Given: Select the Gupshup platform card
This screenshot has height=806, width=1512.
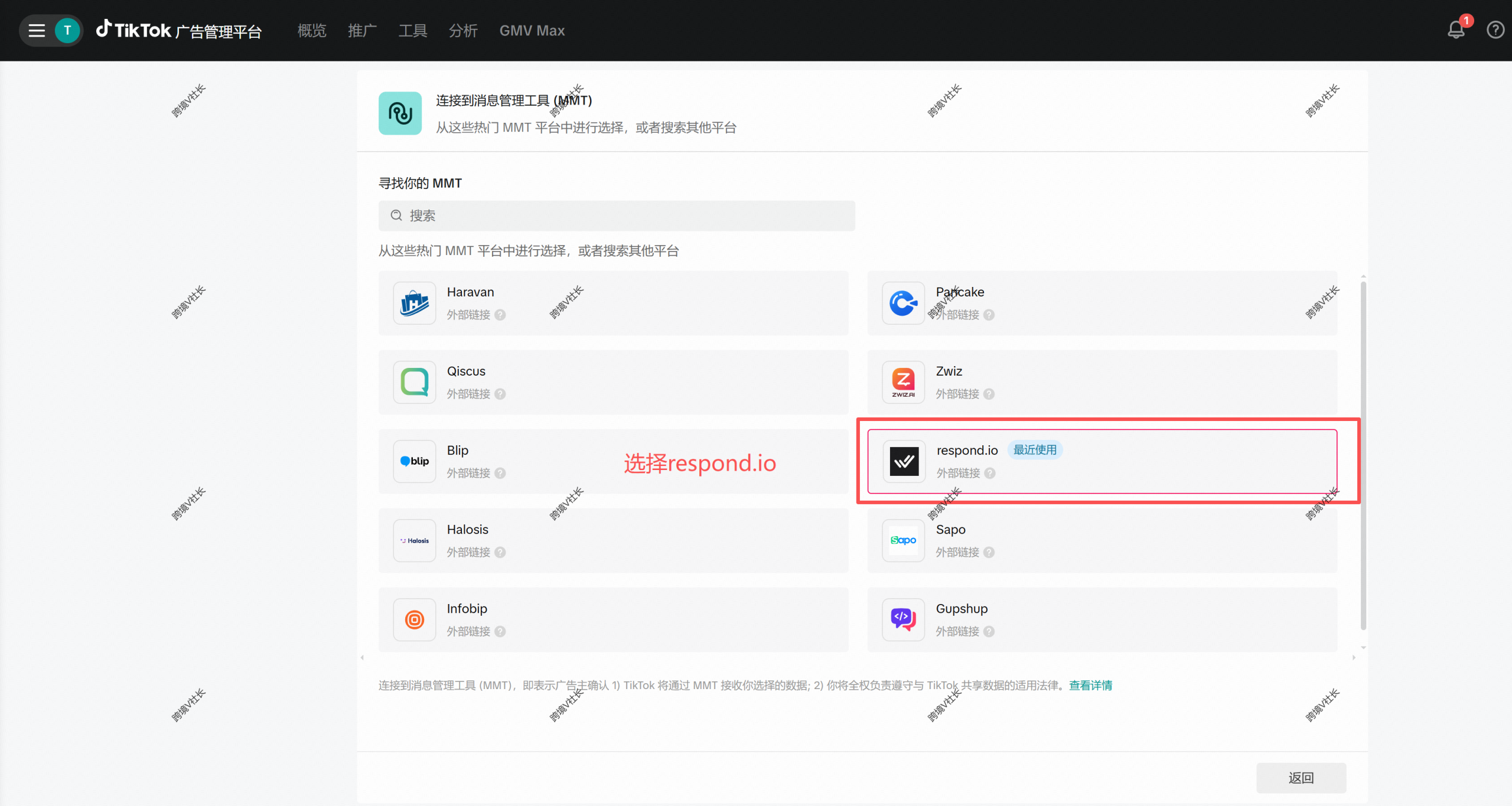Looking at the screenshot, I should point(1102,620).
